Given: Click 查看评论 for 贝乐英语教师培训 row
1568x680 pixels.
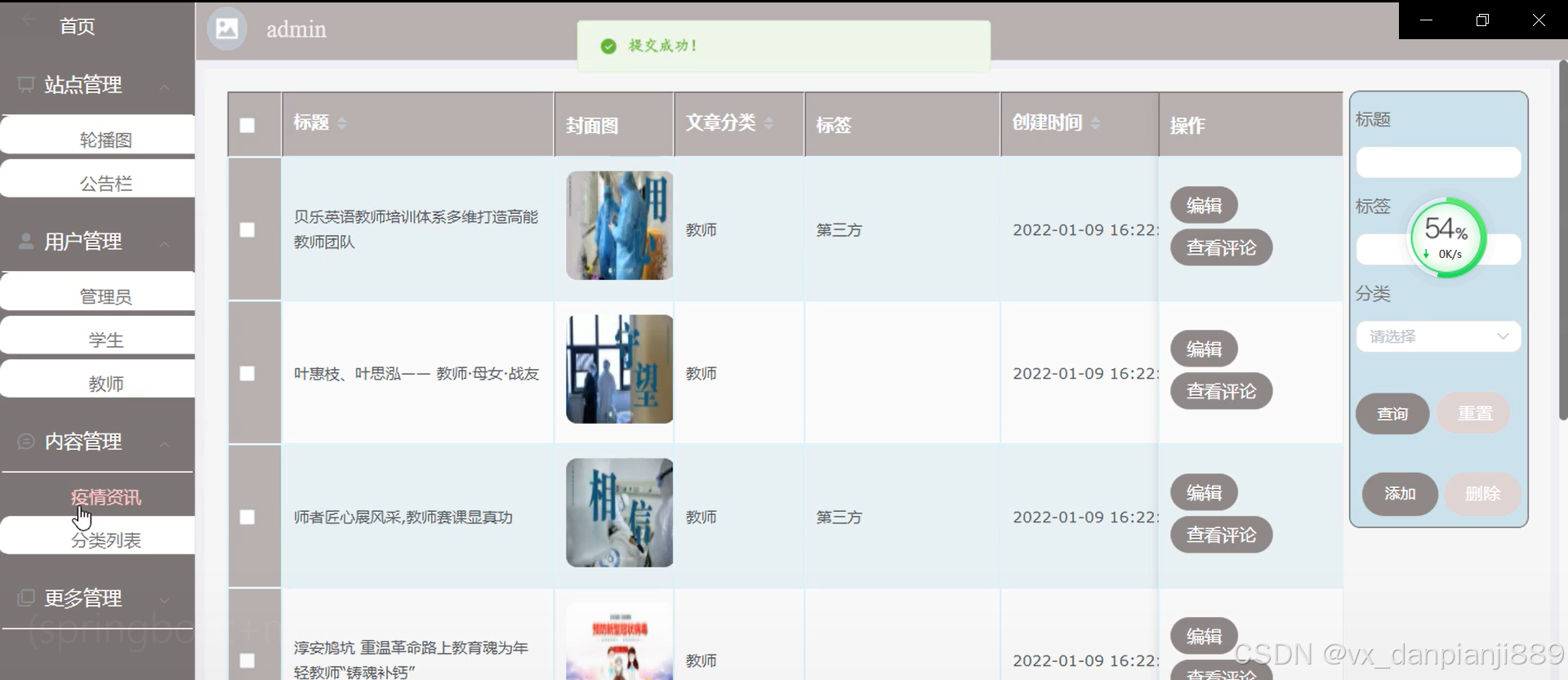Looking at the screenshot, I should coord(1221,248).
